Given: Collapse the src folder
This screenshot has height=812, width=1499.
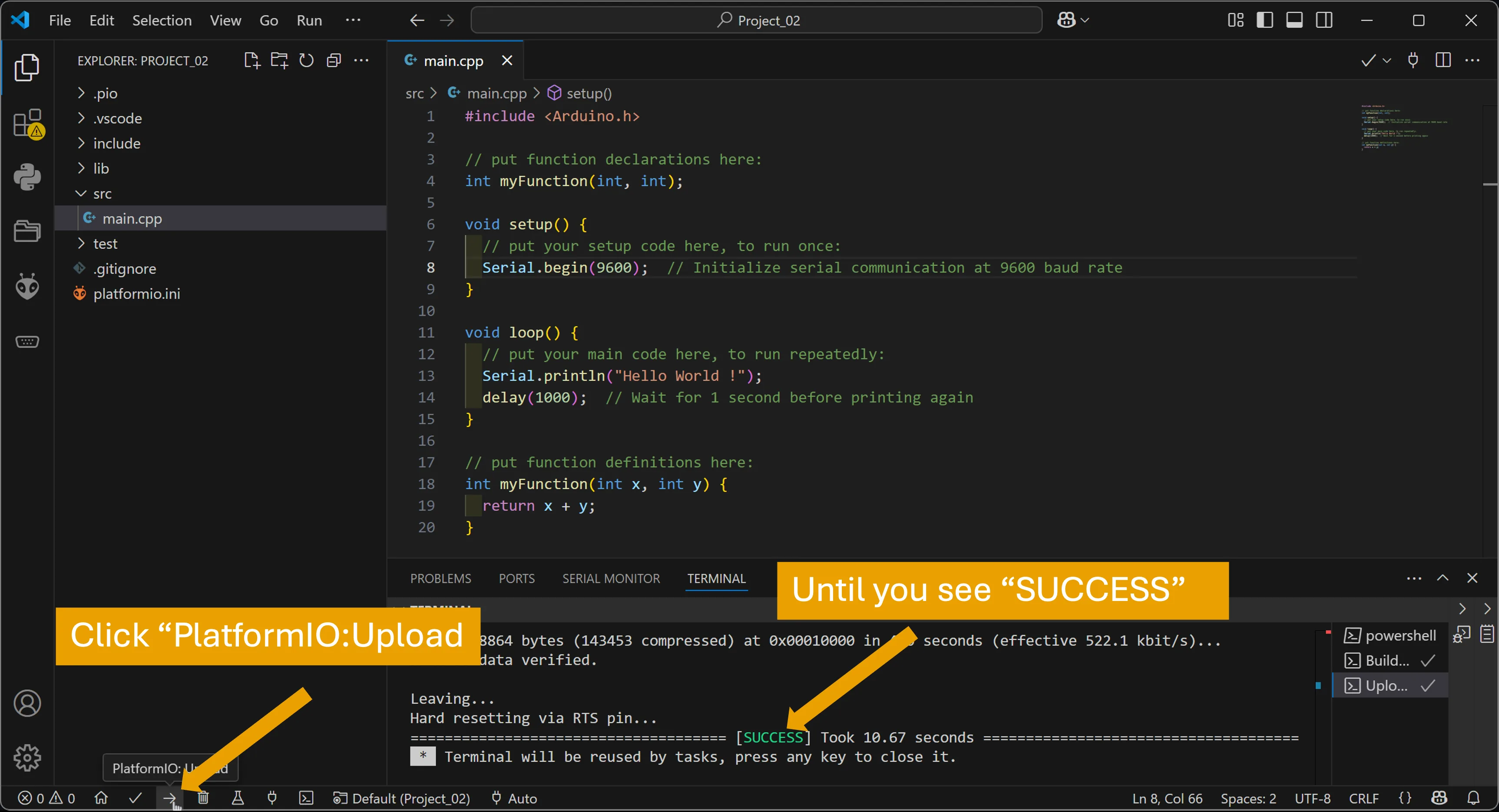Looking at the screenshot, I should coord(221,193).
